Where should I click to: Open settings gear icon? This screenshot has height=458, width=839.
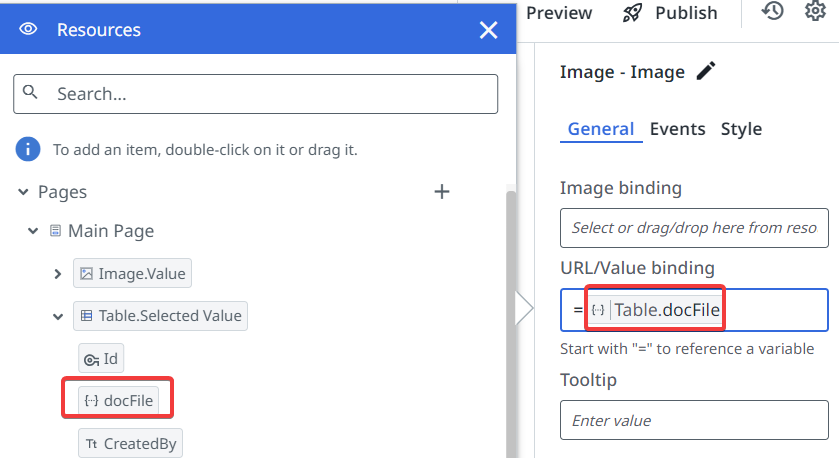point(815,12)
